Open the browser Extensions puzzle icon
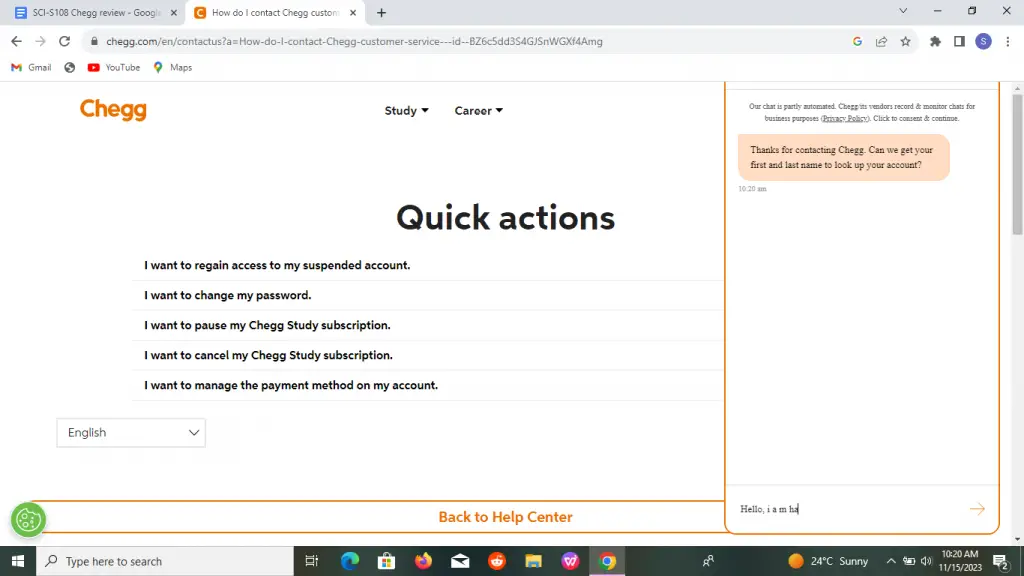Image resolution: width=1024 pixels, height=576 pixels. coord(934,41)
